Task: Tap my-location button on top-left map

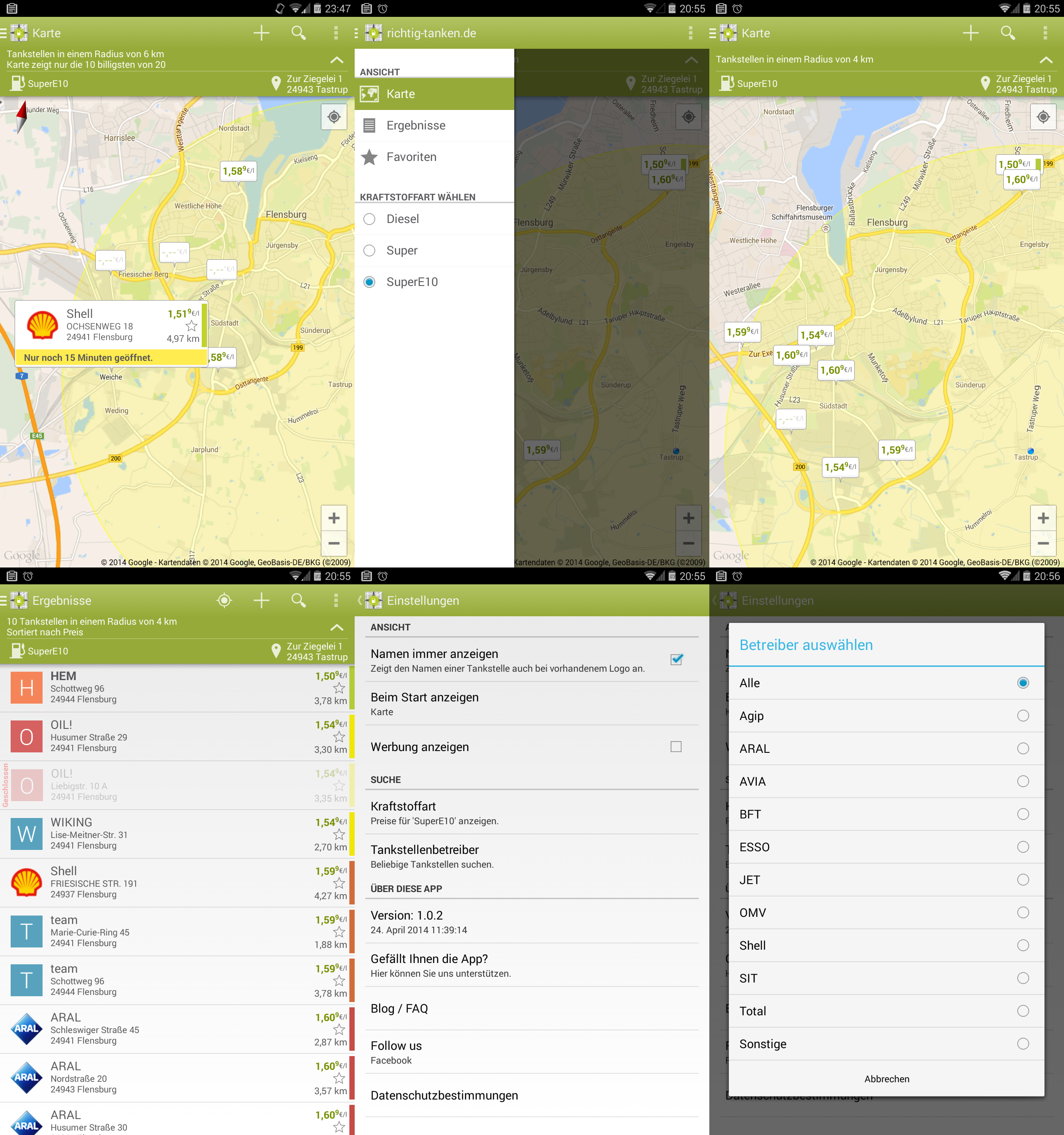Action: point(334,117)
